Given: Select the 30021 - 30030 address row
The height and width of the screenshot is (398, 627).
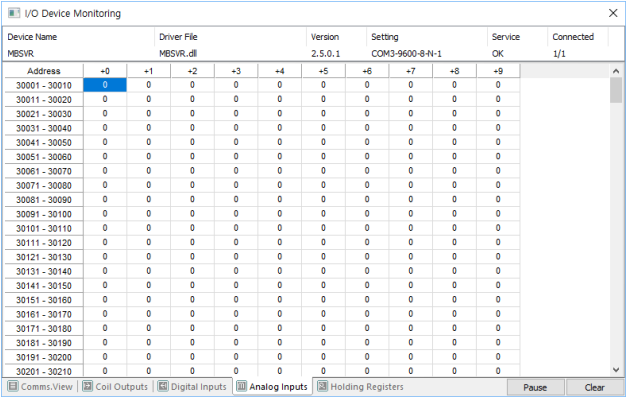Looking at the screenshot, I should point(44,114).
